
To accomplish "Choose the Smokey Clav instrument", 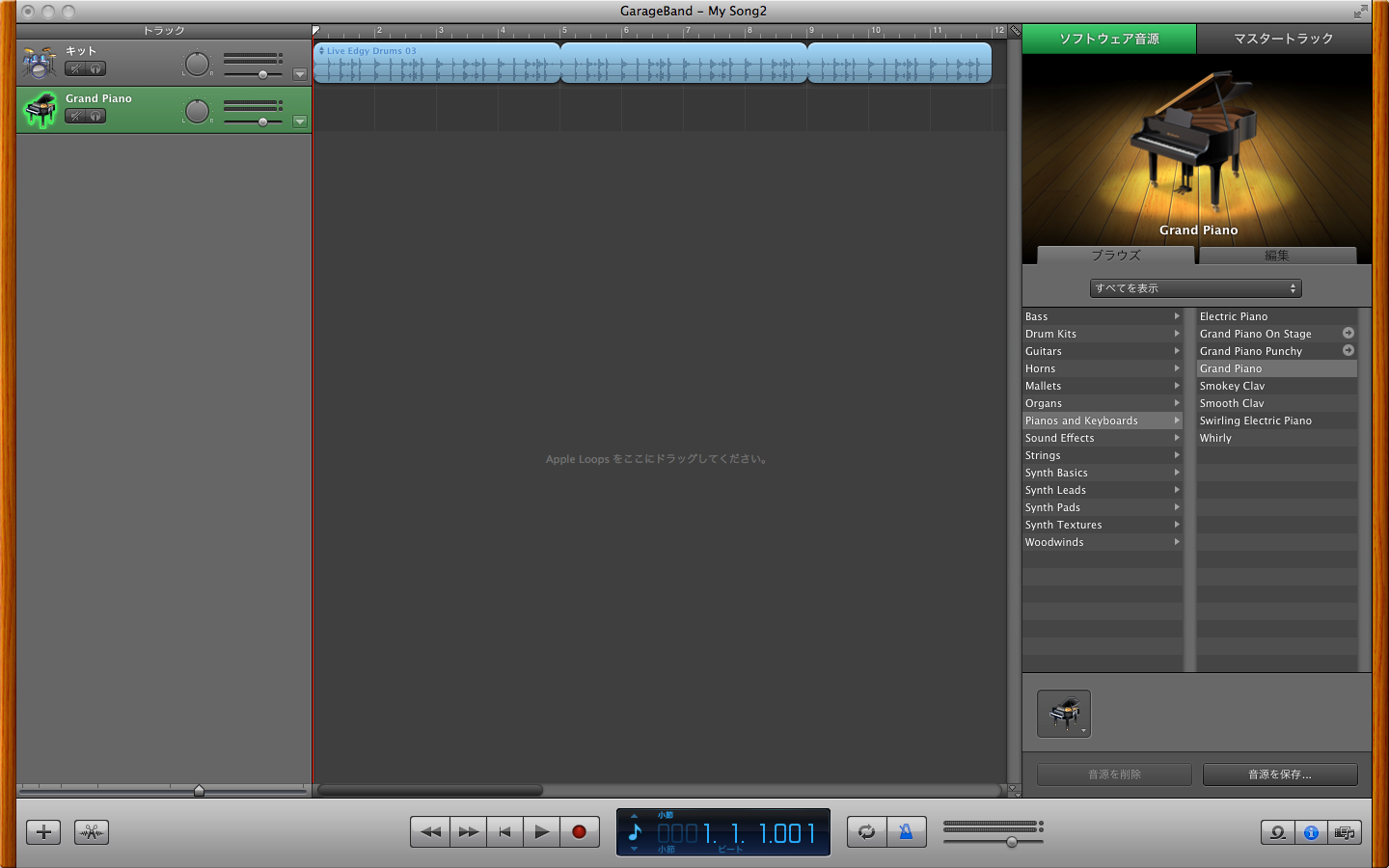I will [x=1277, y=386].
